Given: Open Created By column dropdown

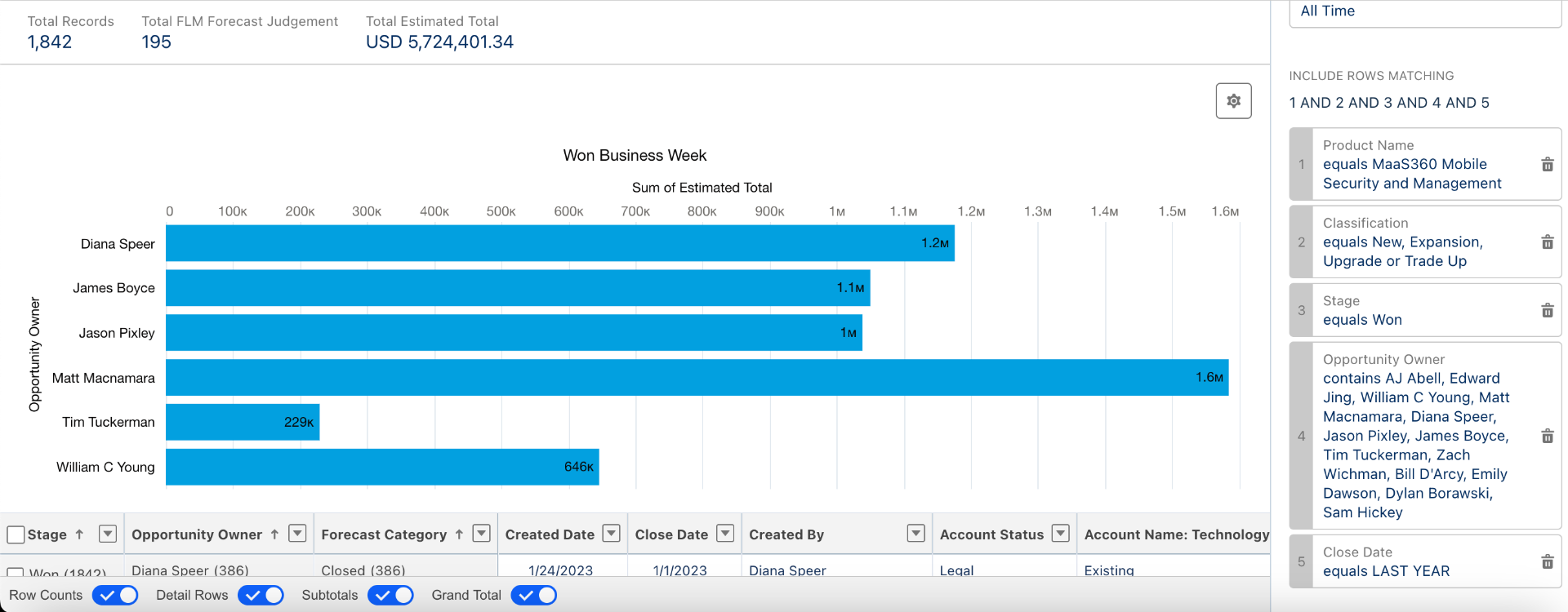Looking at the screenshot, I should click(916, 534).
